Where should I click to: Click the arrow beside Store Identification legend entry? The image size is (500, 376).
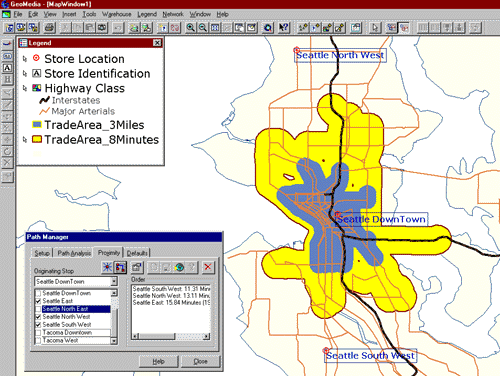(25, 73)
